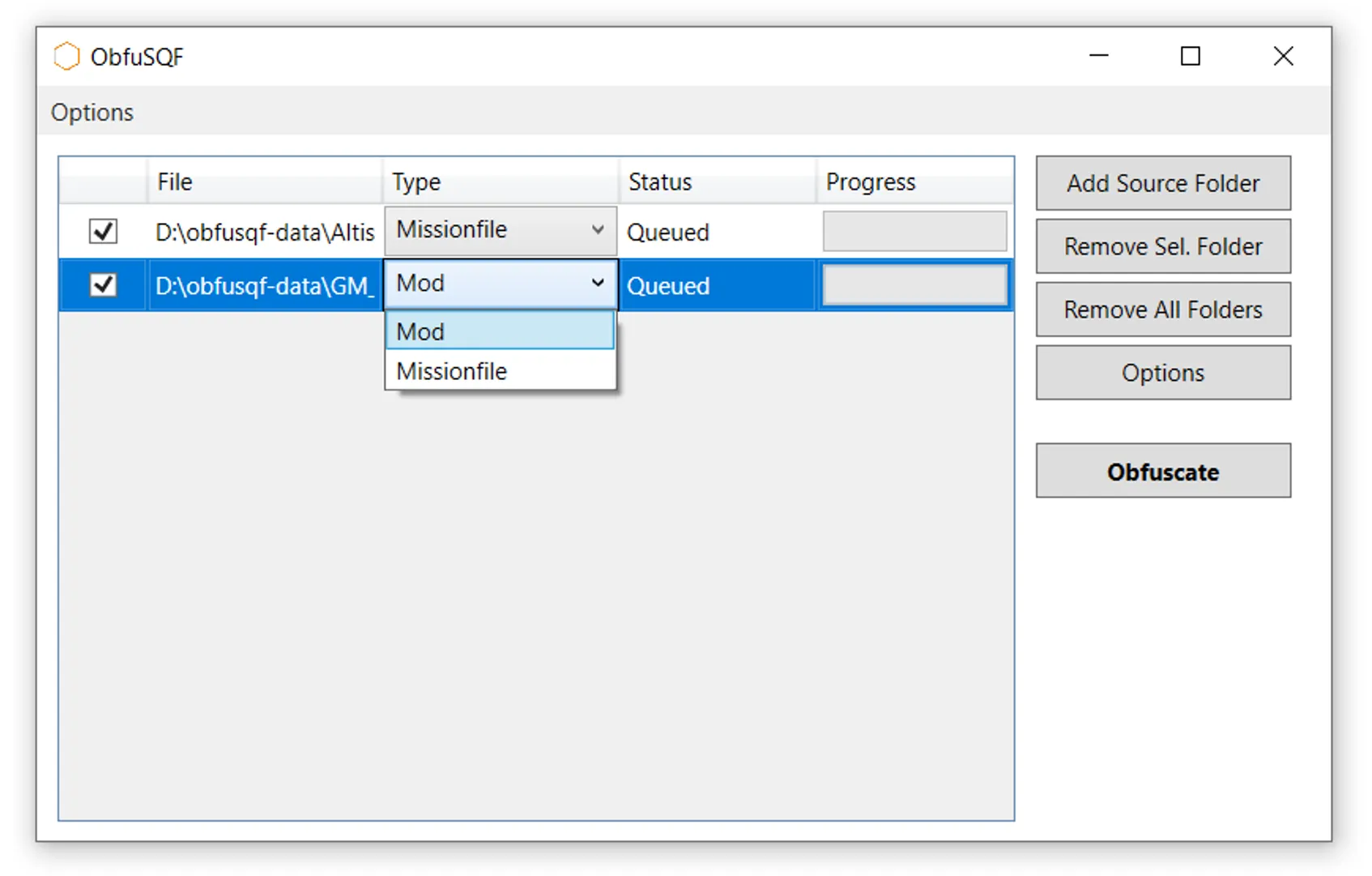Viewport: 1372px width, 876px height.
Task: Close the ObfuSQF window
Action: click(1283, 56)
